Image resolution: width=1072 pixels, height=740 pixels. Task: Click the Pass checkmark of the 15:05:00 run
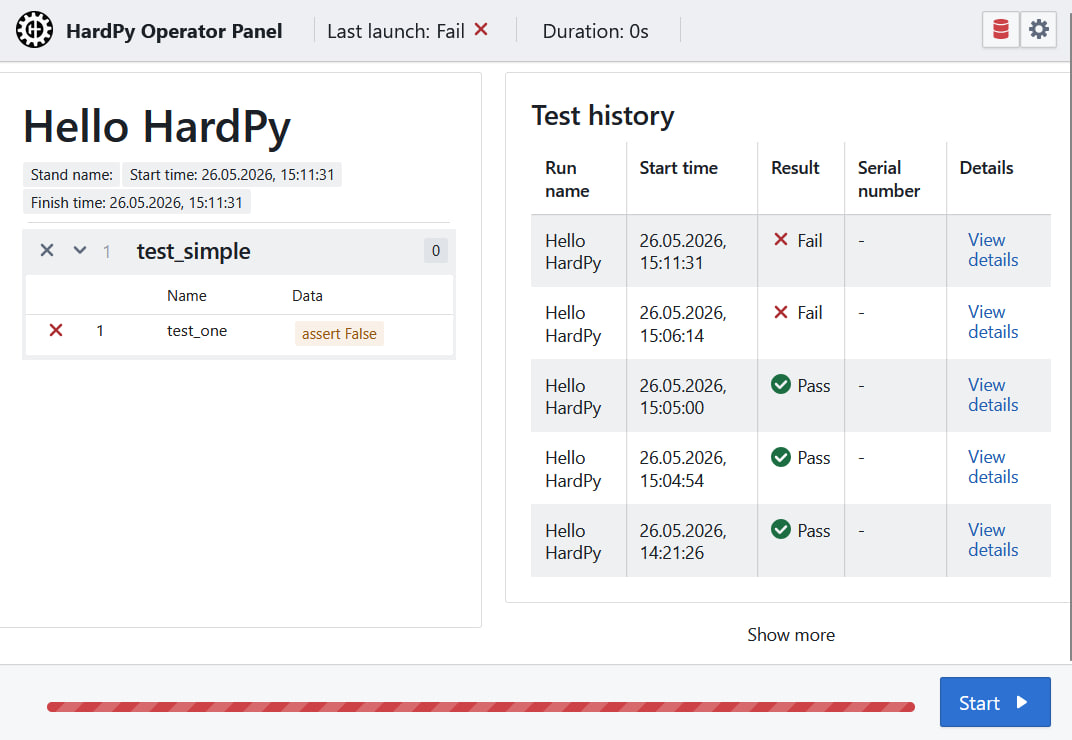(x=781, y=384)
